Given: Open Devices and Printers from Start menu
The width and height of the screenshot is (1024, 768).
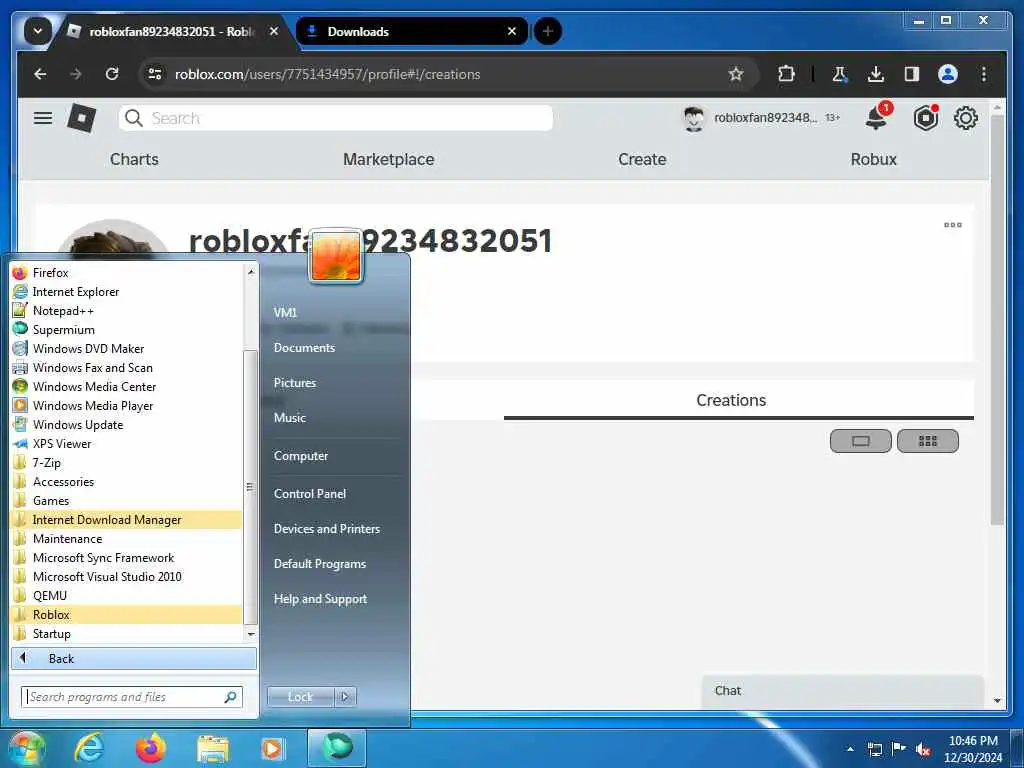Looking at the screenshot, I should pos(327,529).
